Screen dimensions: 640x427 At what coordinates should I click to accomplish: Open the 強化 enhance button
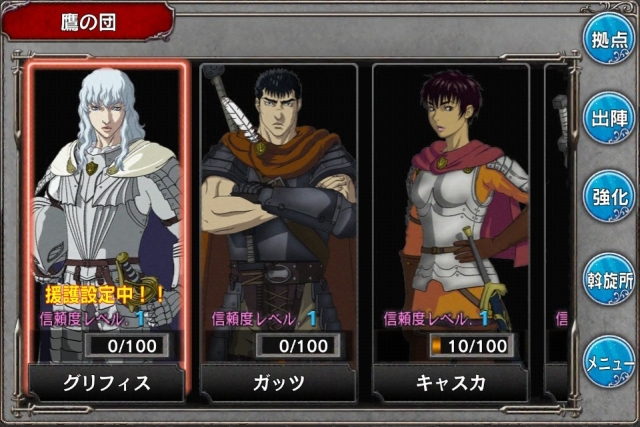point(609,196)
